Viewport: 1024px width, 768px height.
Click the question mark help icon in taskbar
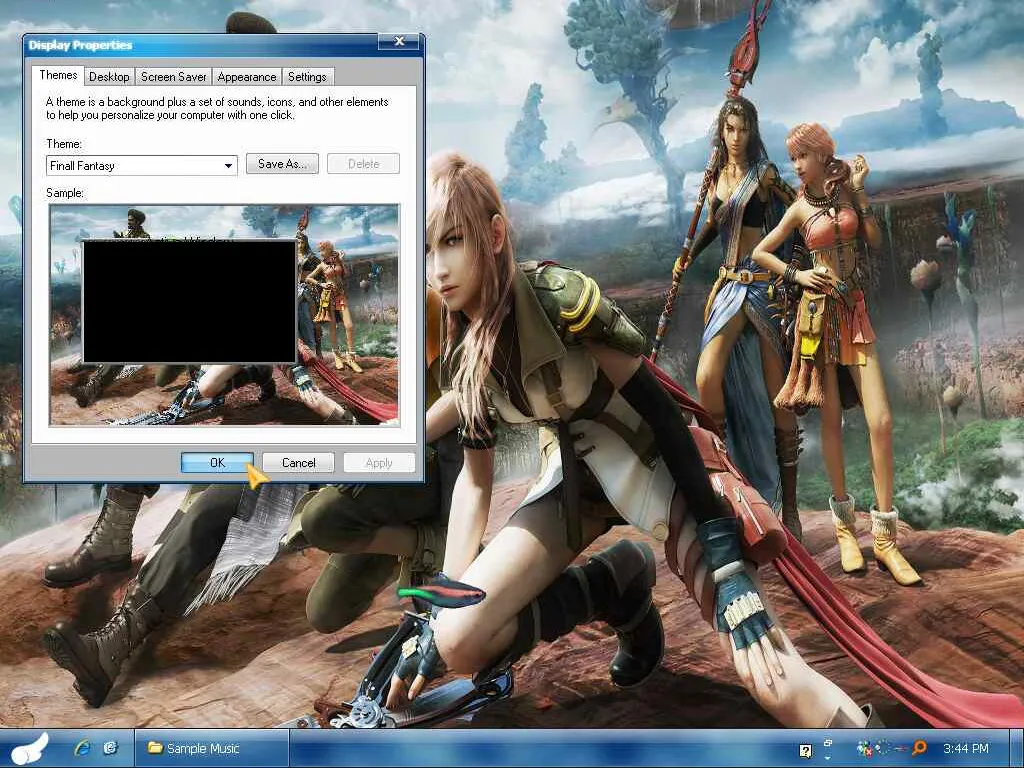coord(806,750)
